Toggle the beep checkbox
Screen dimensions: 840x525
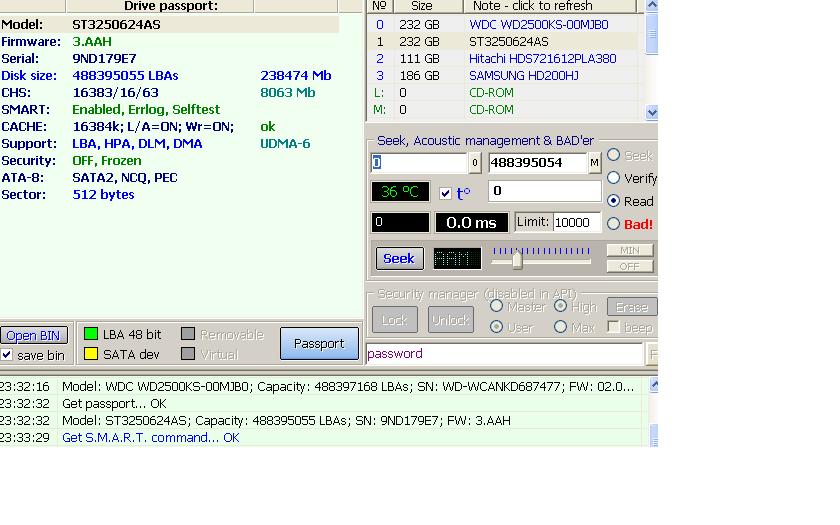[x=614, y=327]
